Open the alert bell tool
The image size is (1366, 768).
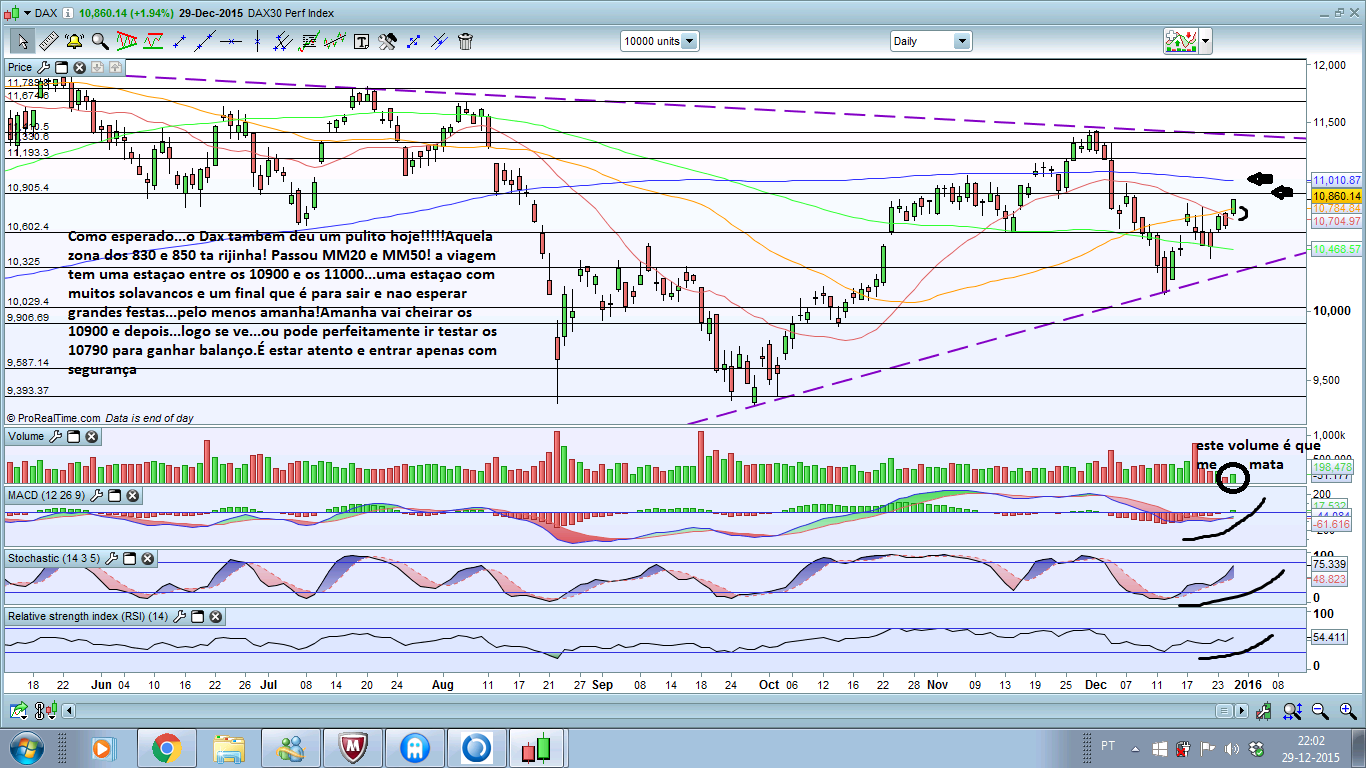coord(73,41)
